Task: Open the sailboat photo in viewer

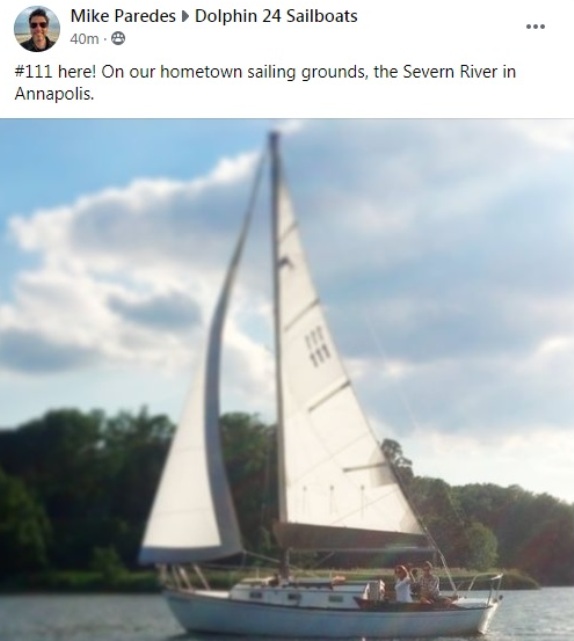Action: [x=287, y=380]
